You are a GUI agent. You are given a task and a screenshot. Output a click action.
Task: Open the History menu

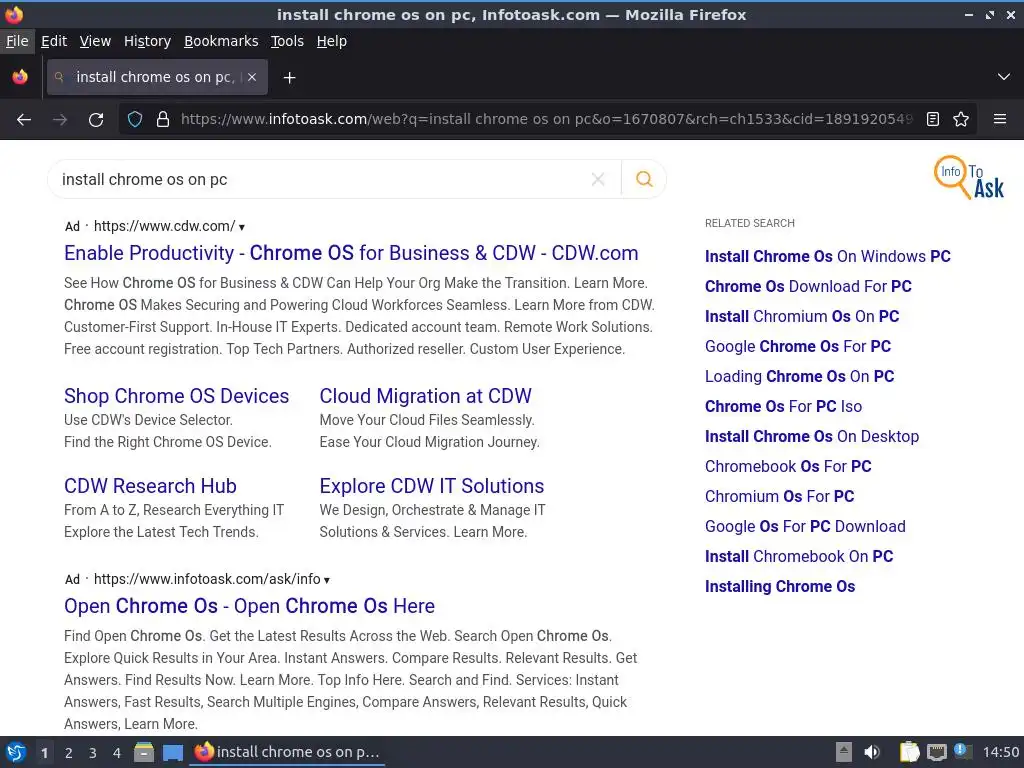coord(147,41)
